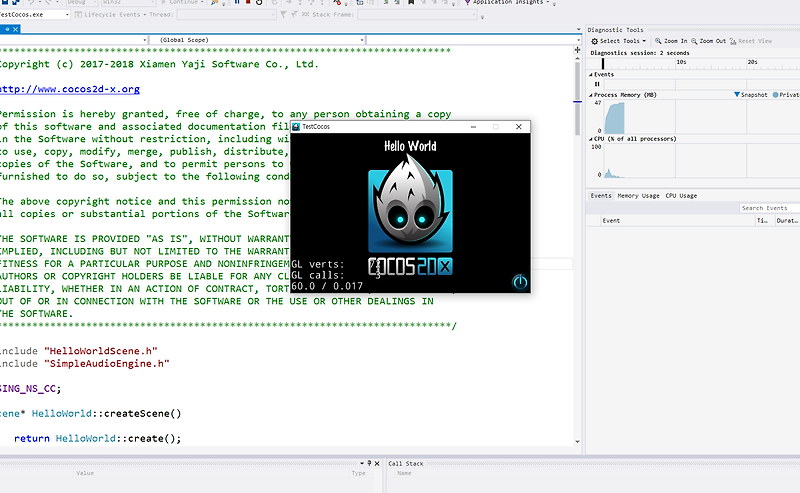
Task: Click the 10s timeline ruler mark
Action: (681, 62)
